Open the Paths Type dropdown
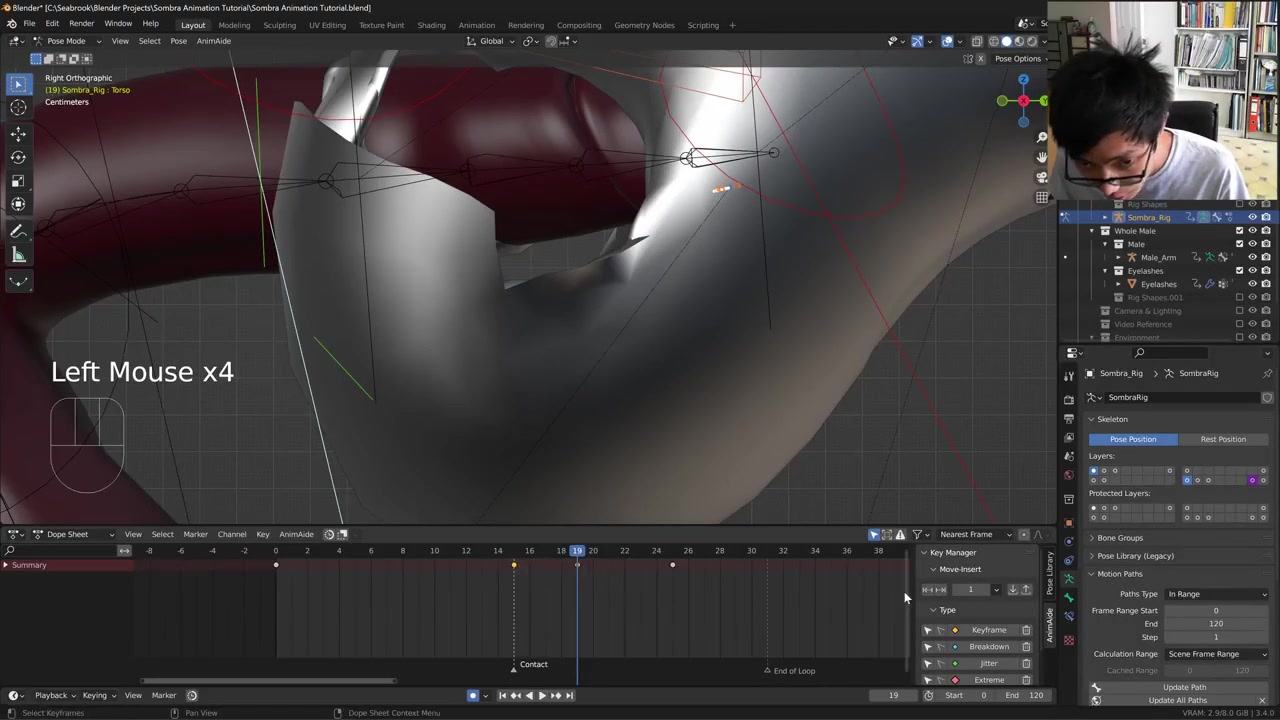The height and width of the screenshot is (720, 1280). tap(1216, 594)
